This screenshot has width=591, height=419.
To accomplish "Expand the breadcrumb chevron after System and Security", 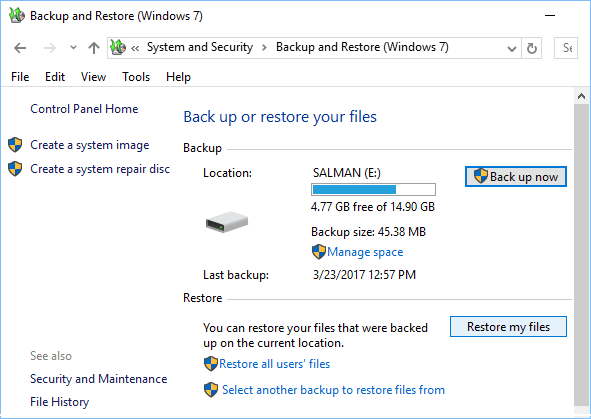I will [x=265, y=47].
